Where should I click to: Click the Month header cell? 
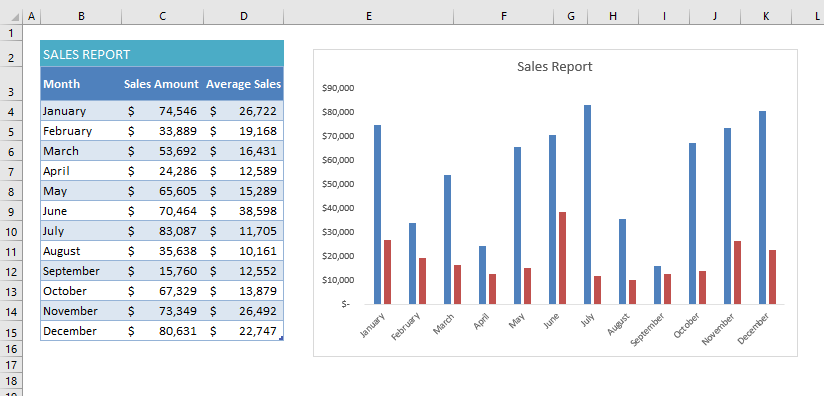coord(81,84)
